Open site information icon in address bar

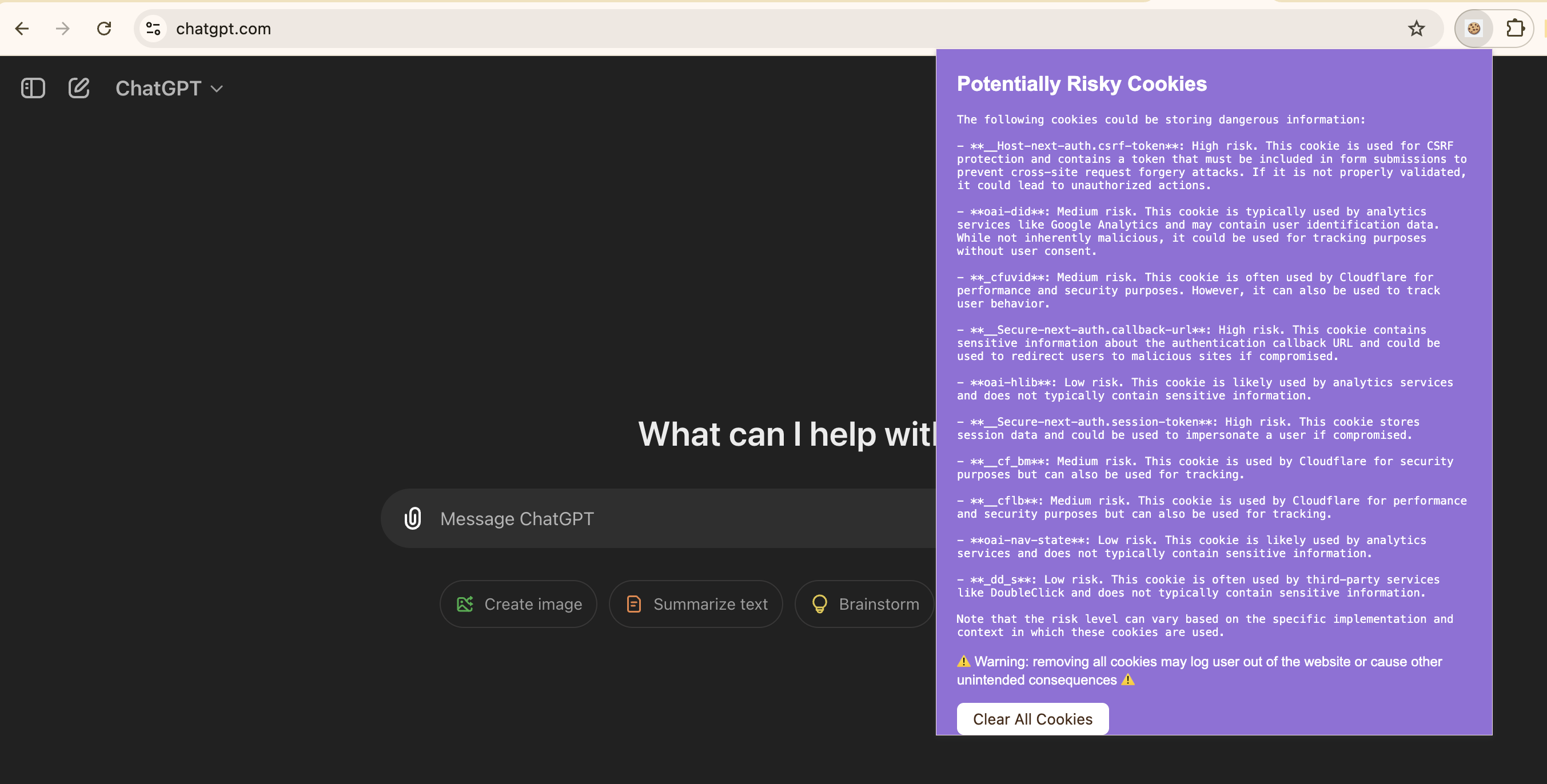click(x=153, y=28)
